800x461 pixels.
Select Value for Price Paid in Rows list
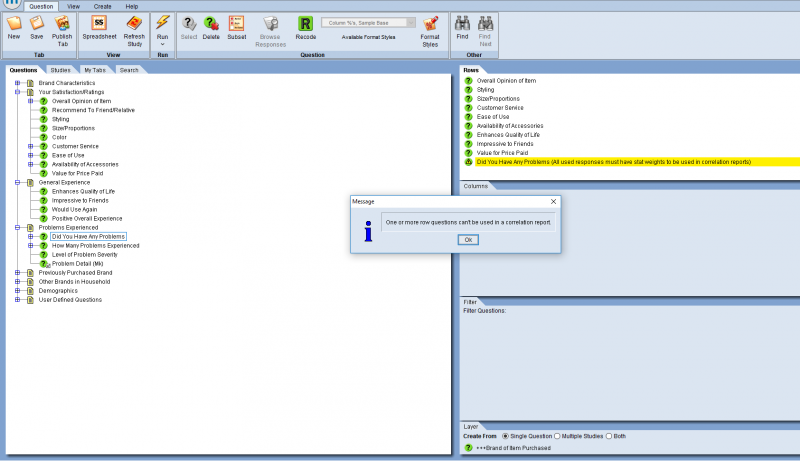click(503, 153)
